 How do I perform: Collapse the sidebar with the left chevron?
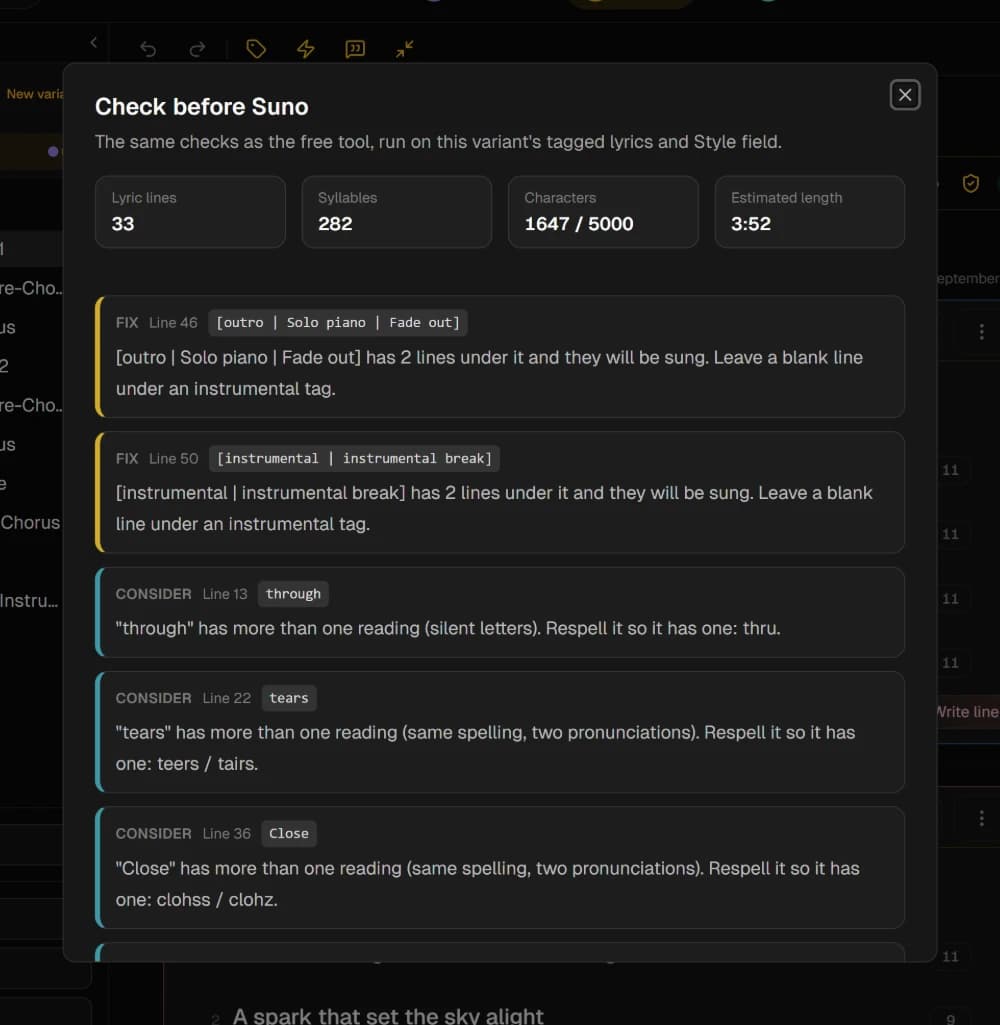(x=94, y=42)
